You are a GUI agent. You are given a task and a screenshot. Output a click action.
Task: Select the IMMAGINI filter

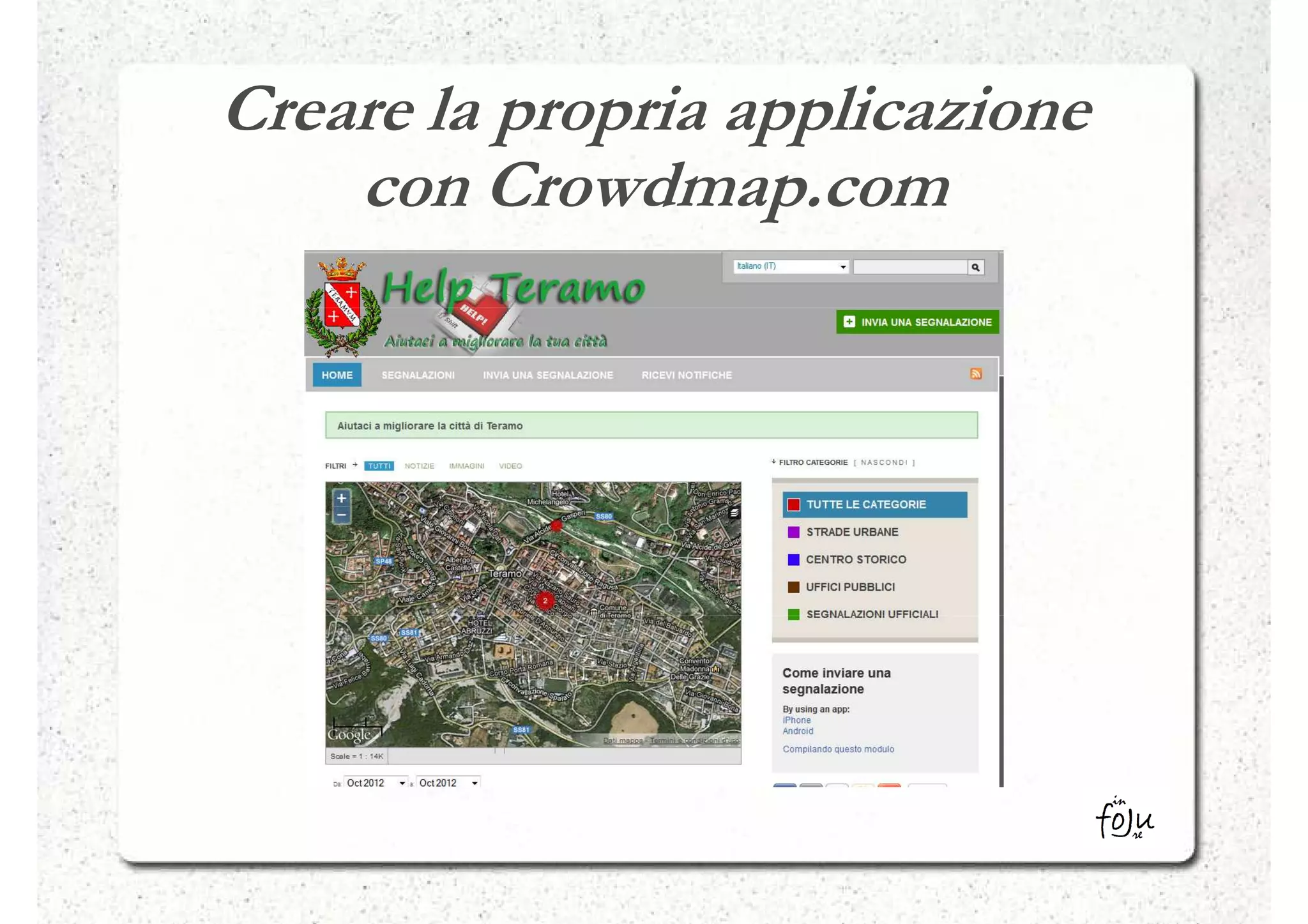click(x=467, y=466)
